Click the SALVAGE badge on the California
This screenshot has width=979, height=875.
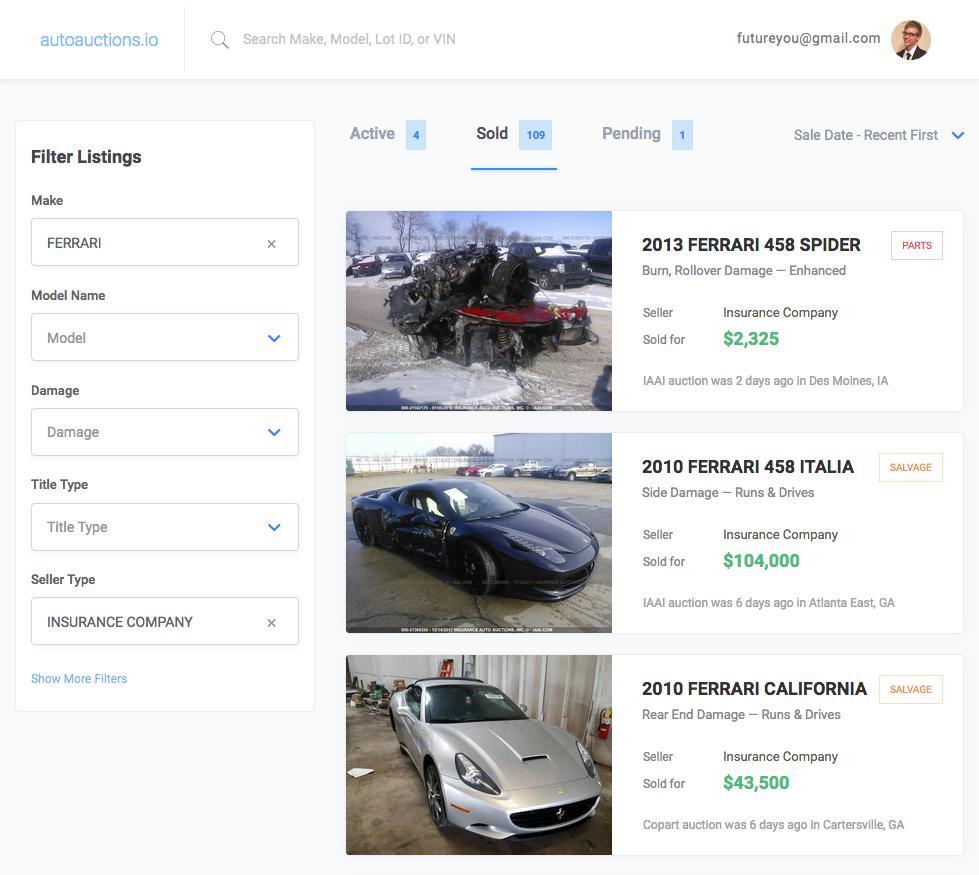(910, 689)
